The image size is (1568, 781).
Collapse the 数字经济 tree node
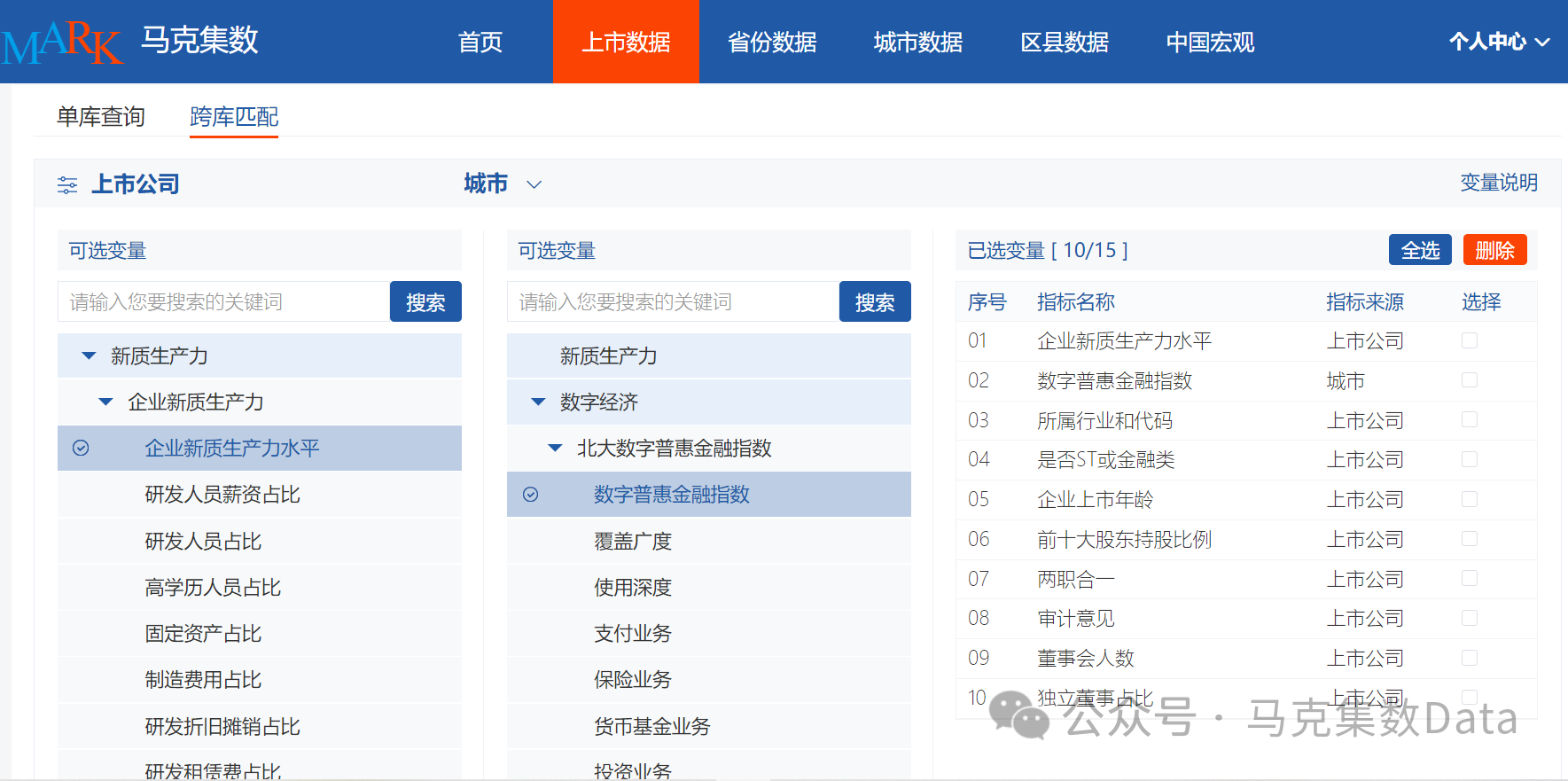coord(538,402)
